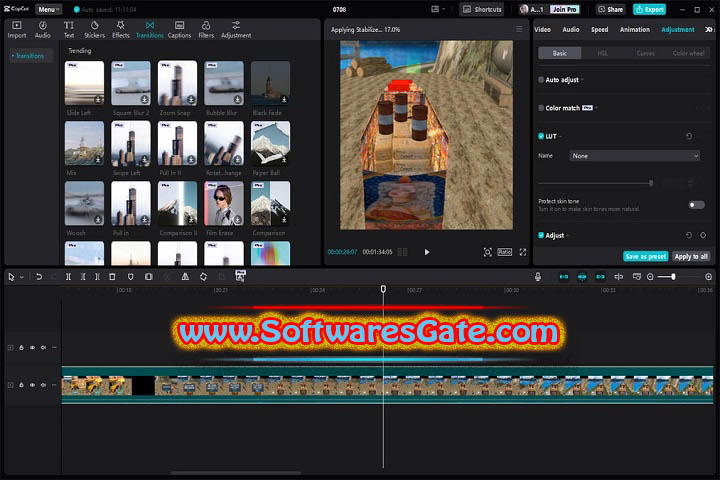Uncheck the Adjust checkbox
The image size is (720, 480).
click(541, 235)
